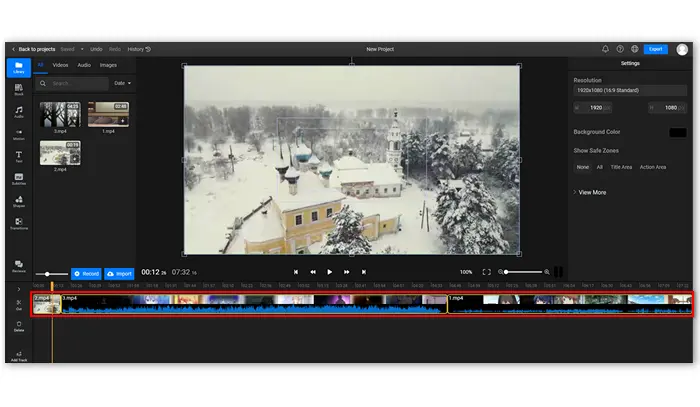Select the 2.mp4 library thumbnail
700x407 pixels.
60,153
